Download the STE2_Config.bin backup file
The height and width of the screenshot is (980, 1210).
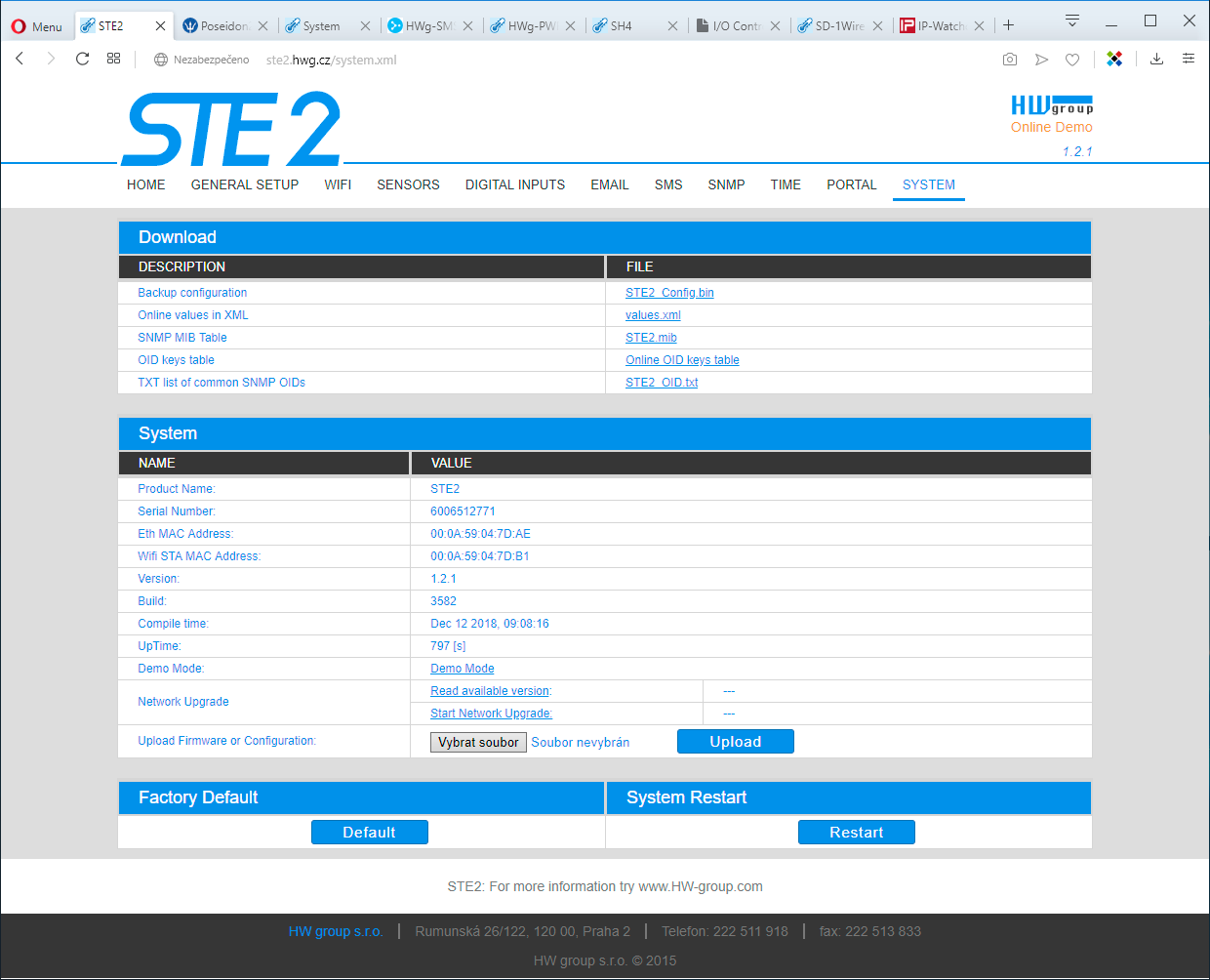[669, 293]
